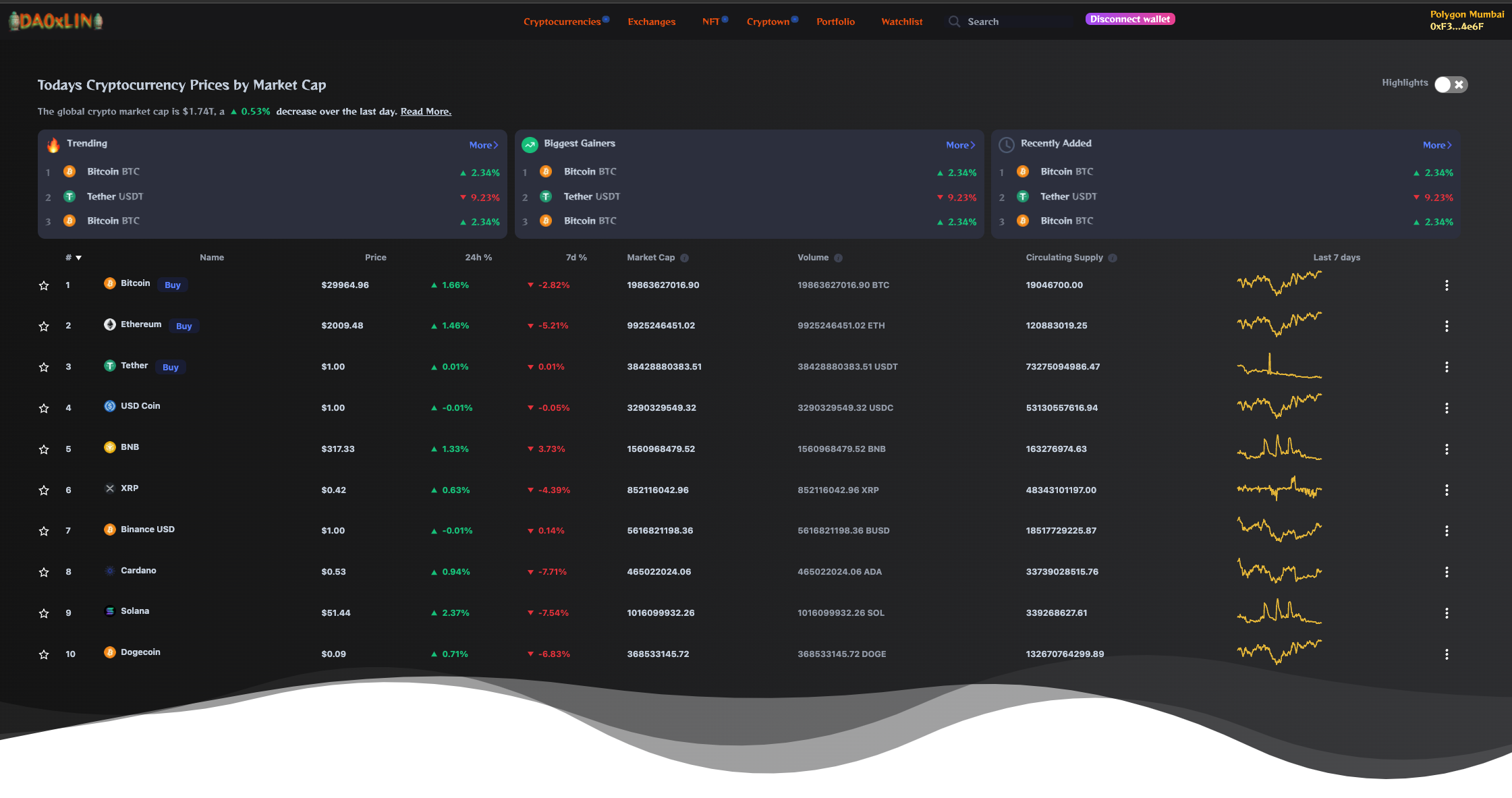Sort by rank using the # arrow
The image size is (1512, 798).
[x=78, y=258]
